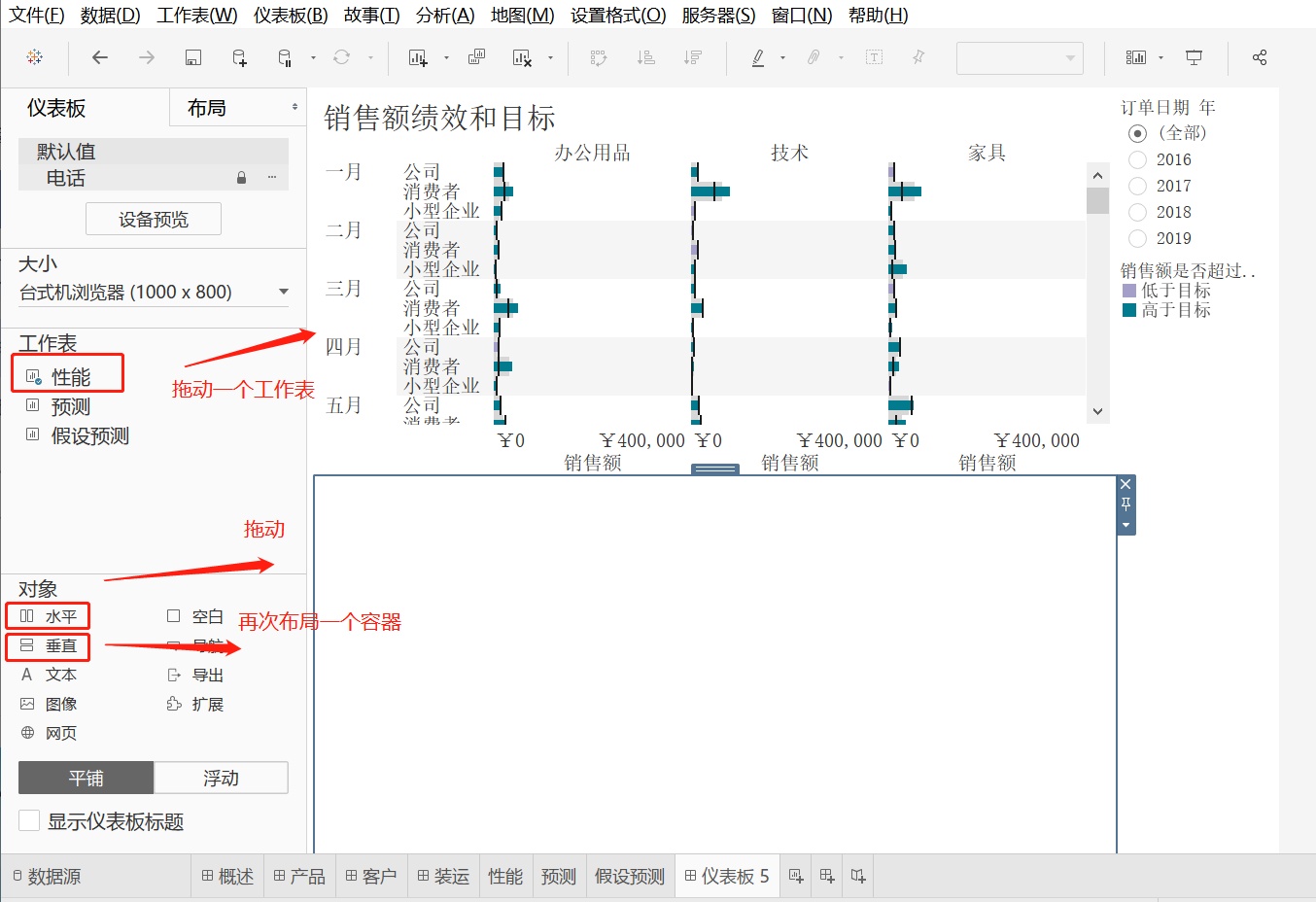Enable the 显示仪表板标题 checkbox
The width and height of the screenshot is (1316, 902).
(29, 821)
